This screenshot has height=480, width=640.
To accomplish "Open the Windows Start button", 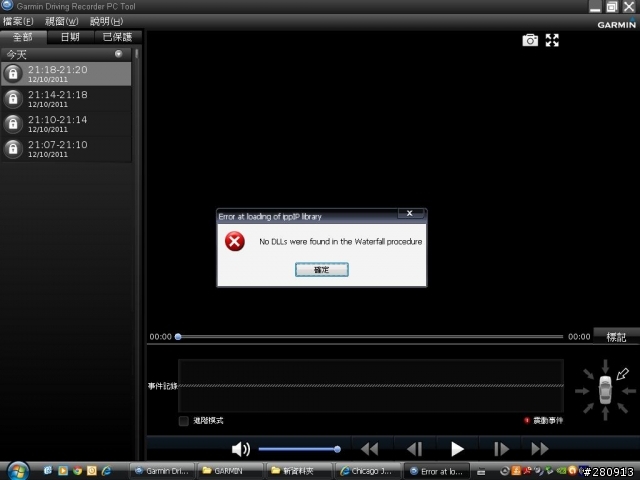I will coord(18,471).
